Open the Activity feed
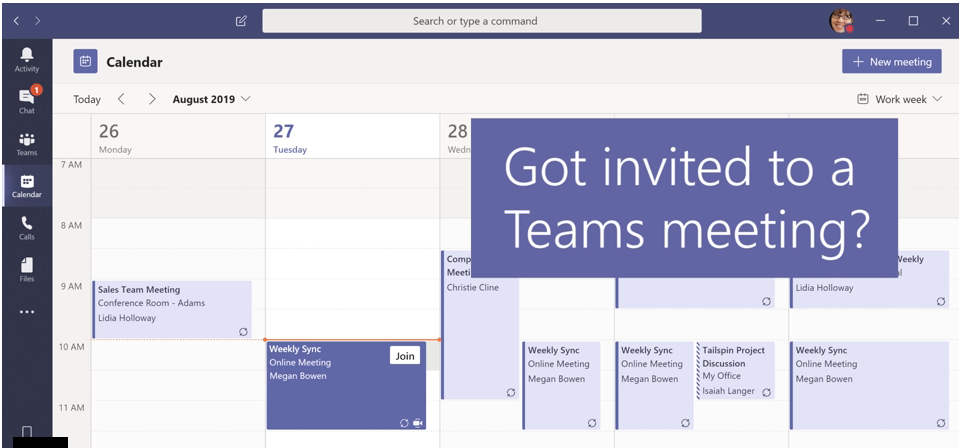This screenshot has height=448, width=959. [x=27, y=59]
